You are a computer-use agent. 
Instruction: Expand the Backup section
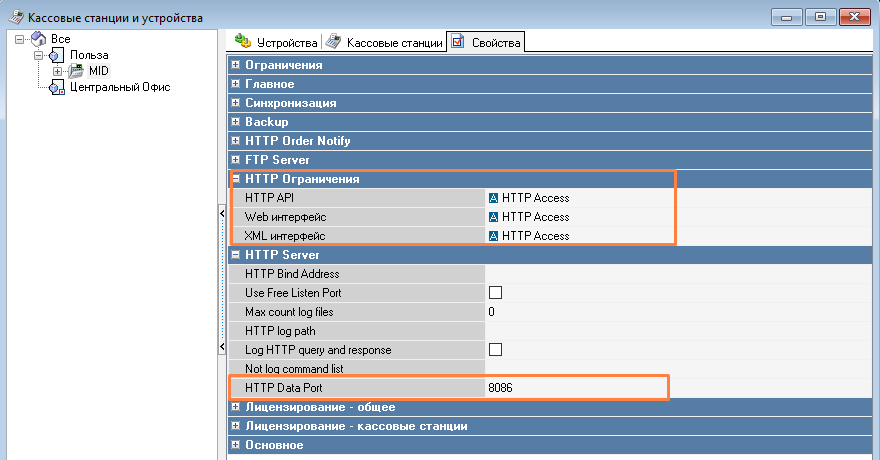click(236, 122)
